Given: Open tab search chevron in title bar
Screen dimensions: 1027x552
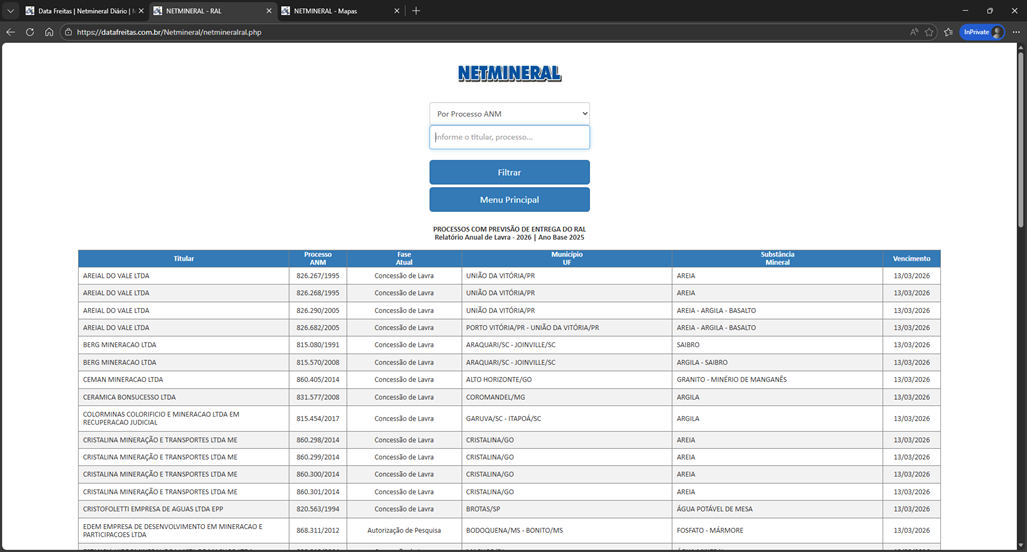Looking at the screenshot, I should [x=10, y=11].
